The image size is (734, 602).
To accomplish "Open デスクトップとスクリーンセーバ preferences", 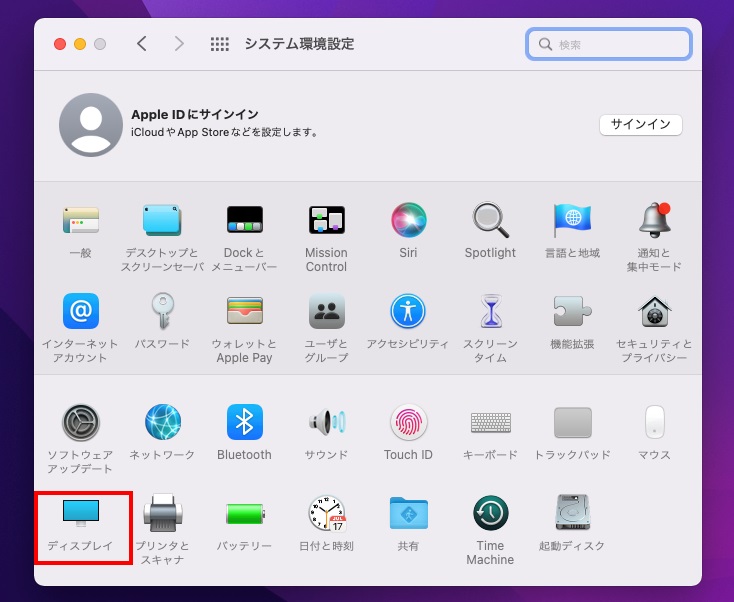I will coord(162,220).
